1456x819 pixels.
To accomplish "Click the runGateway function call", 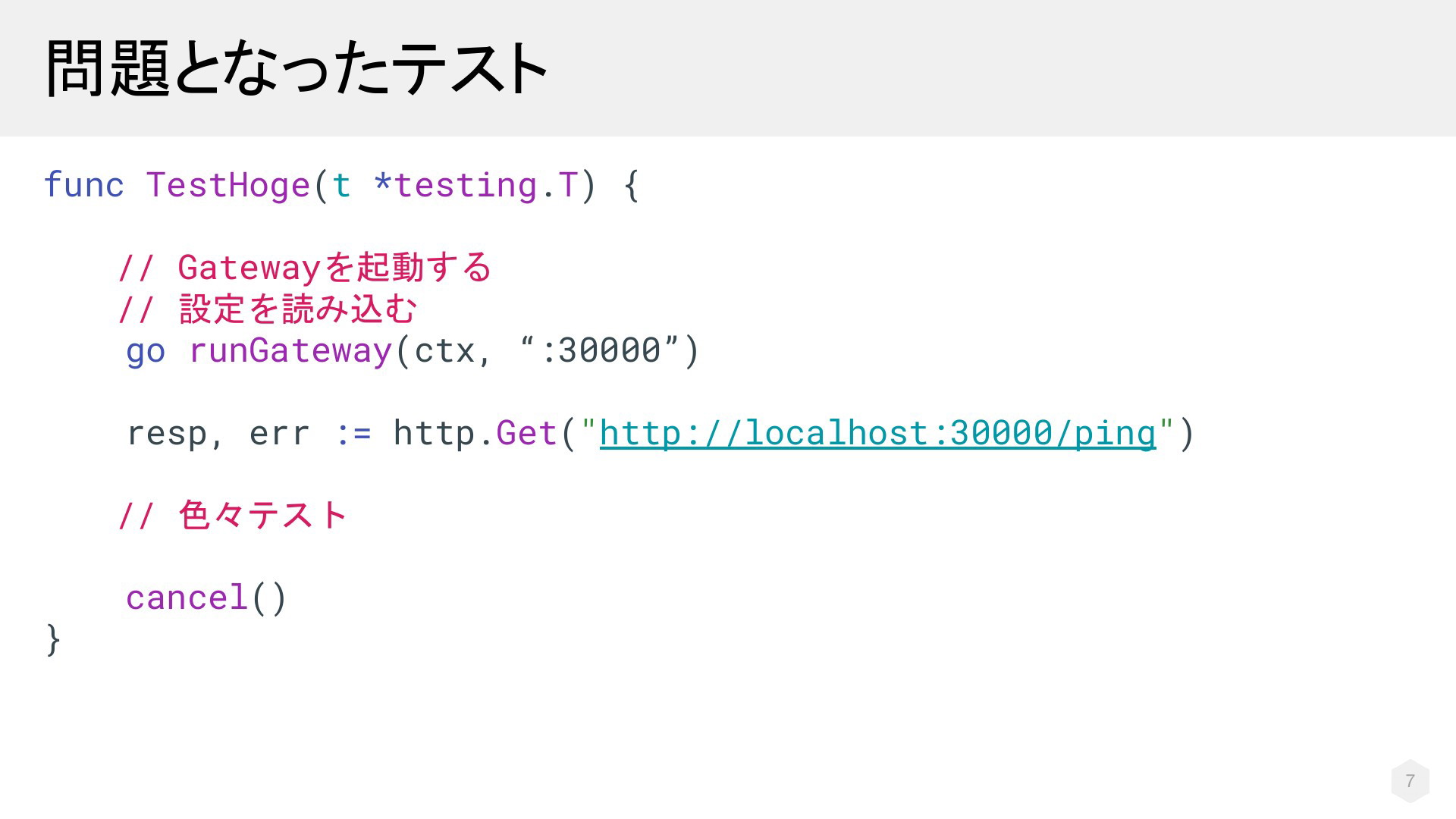I will (x=290, y=351).
